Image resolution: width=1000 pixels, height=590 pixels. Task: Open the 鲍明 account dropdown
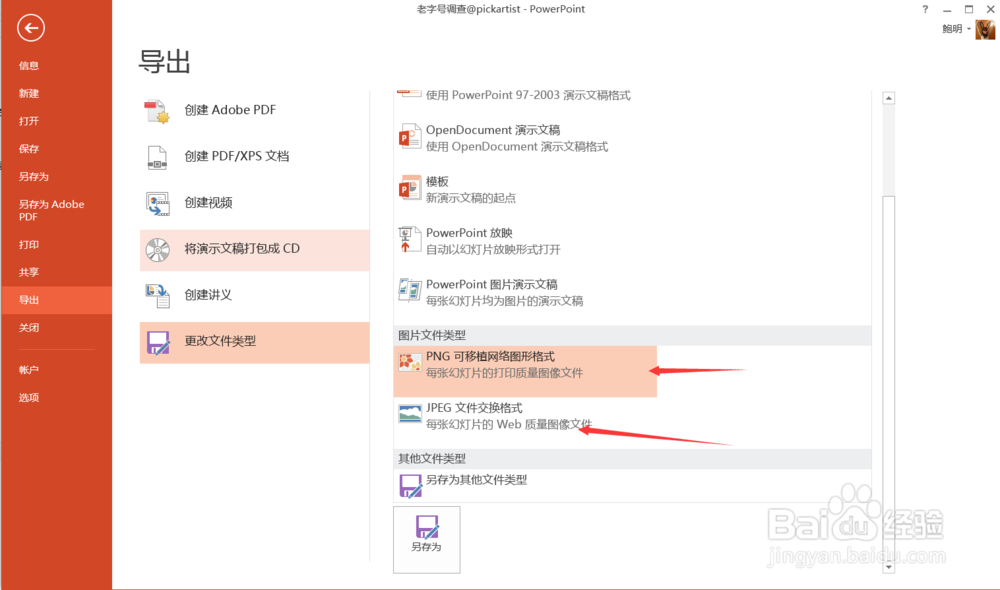[956, 29]
